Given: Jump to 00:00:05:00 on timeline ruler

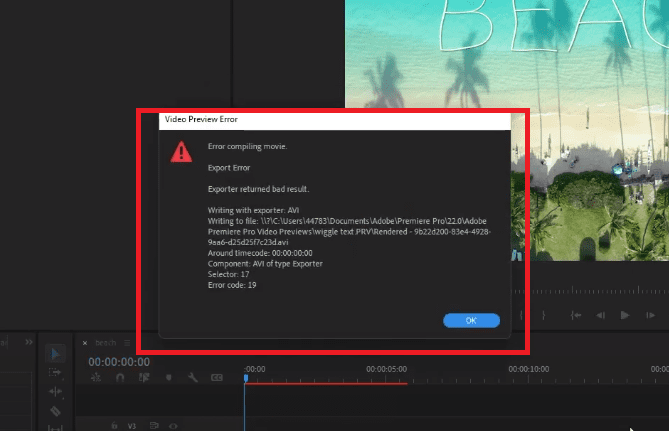Looking at the screenshot, I should click(387, 369).
